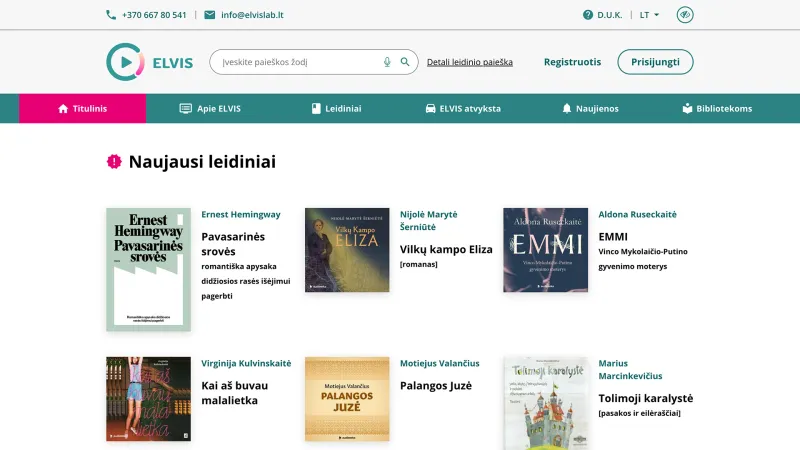The width and height of the screenshot is (800, 450).
Task: Click author Virginija Kulvinskaitė
Action: (246, 363)
